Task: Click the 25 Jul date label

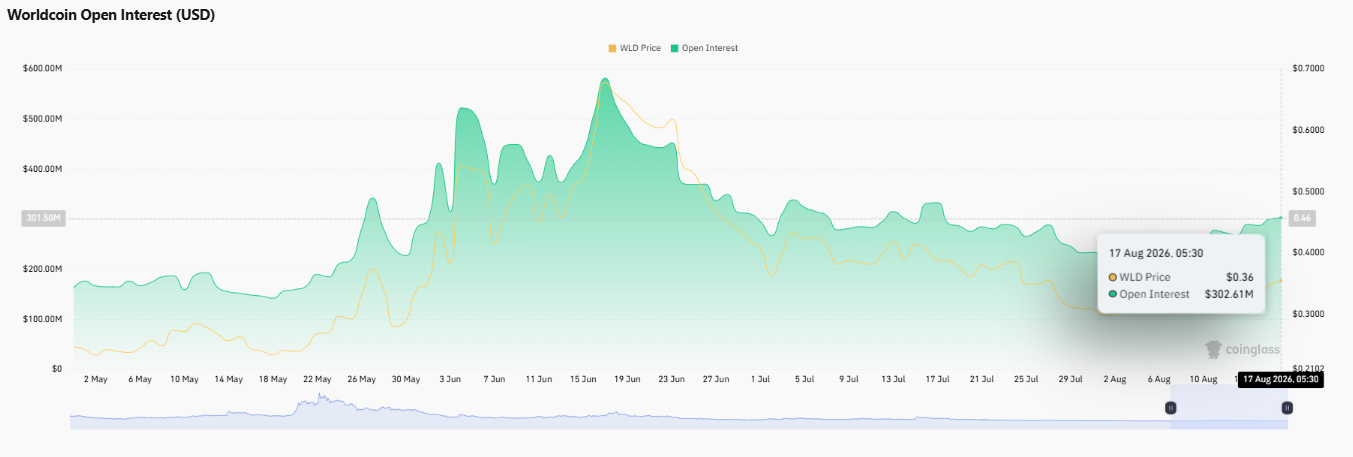Action: [x=1026, y=380]
